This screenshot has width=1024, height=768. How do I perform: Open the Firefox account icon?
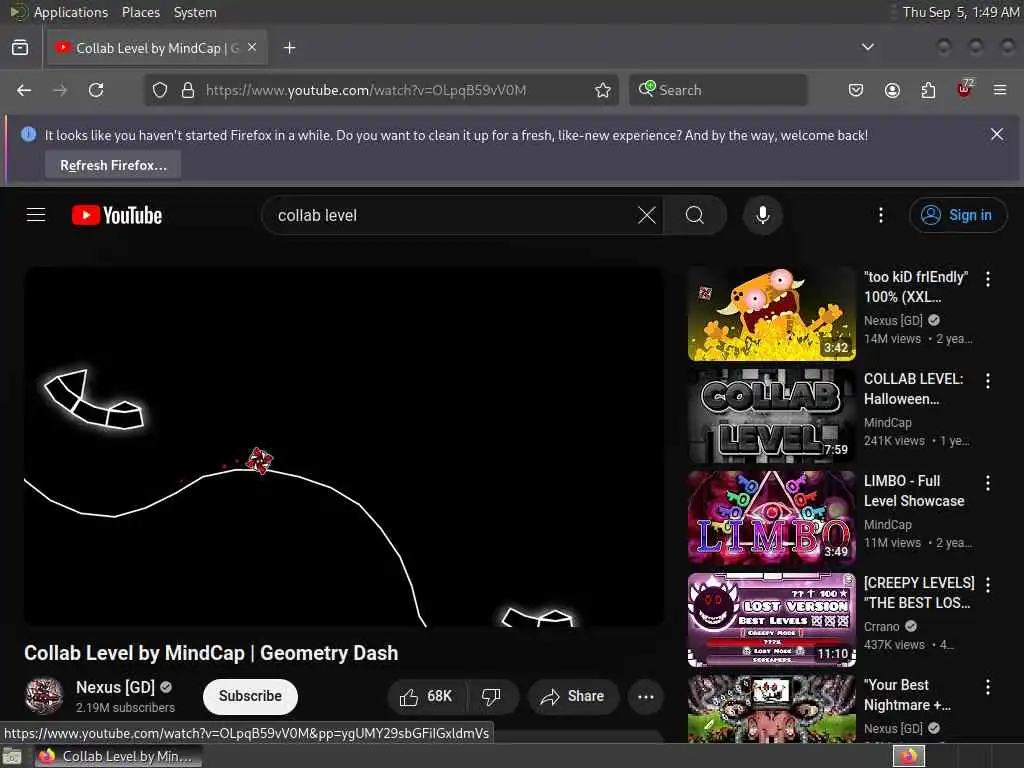pos(892,90)
